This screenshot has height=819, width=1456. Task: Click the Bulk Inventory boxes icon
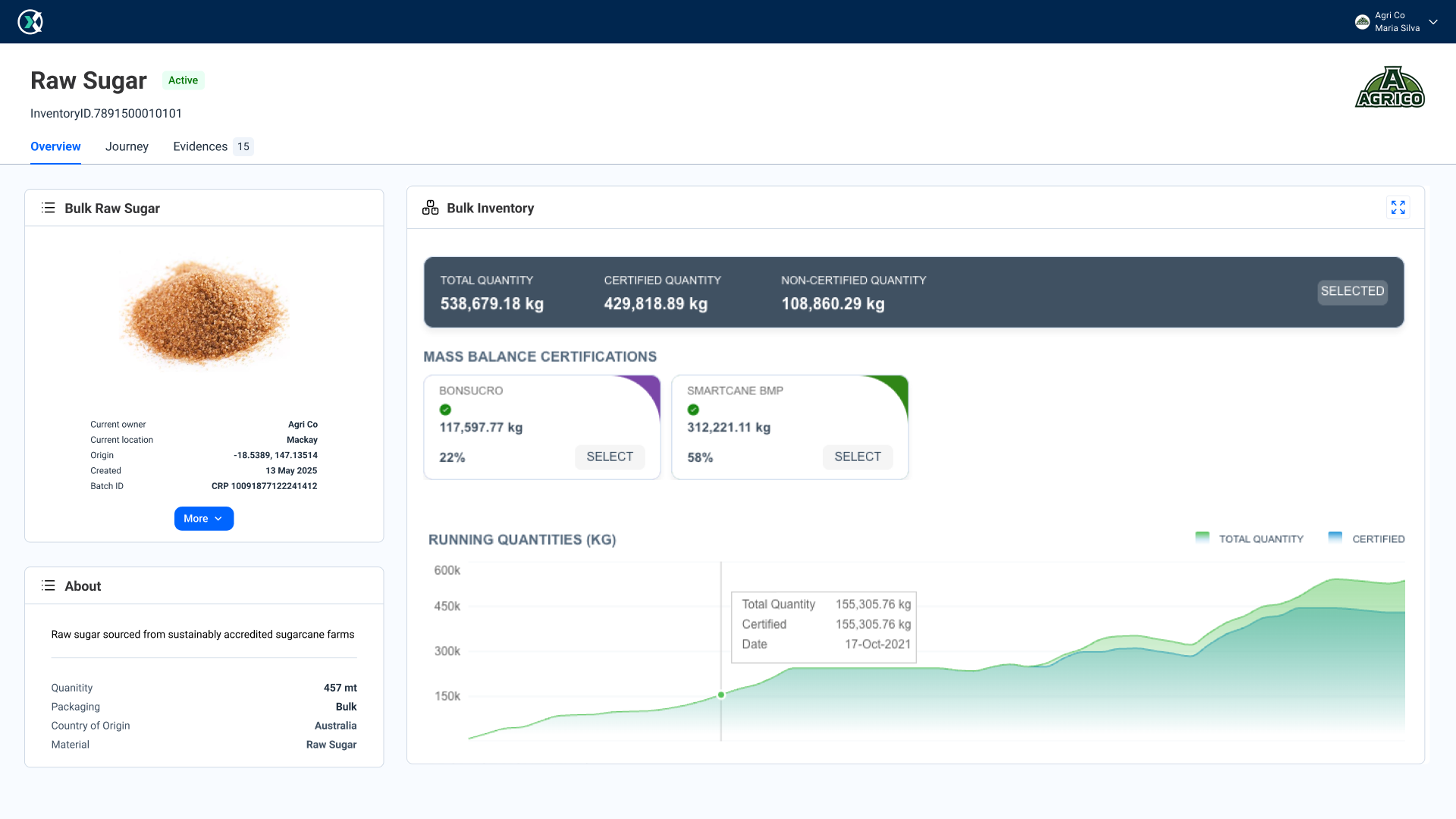(x=430, y=208)
